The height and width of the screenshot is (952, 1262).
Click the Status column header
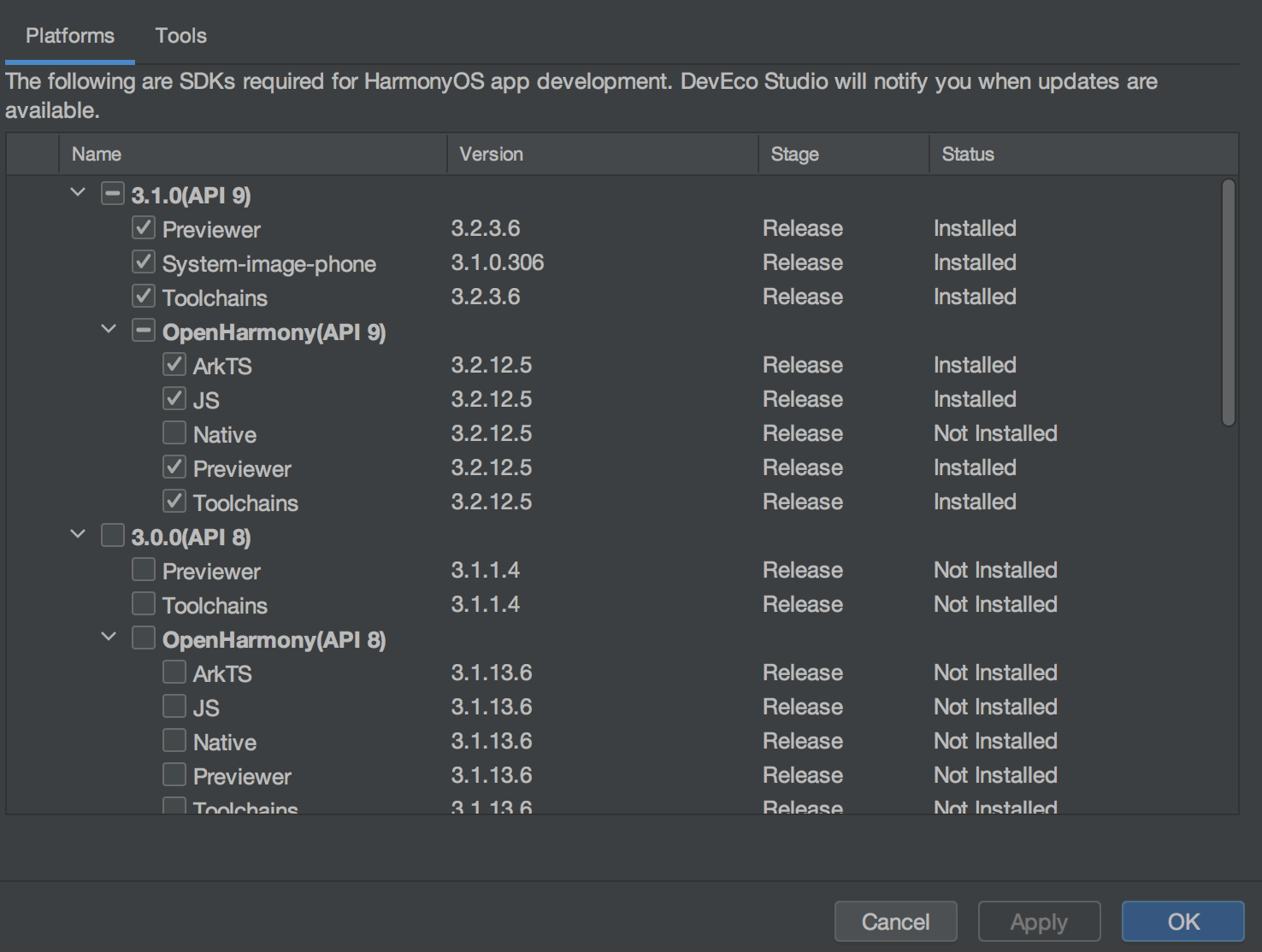(x=1083, y=154)
